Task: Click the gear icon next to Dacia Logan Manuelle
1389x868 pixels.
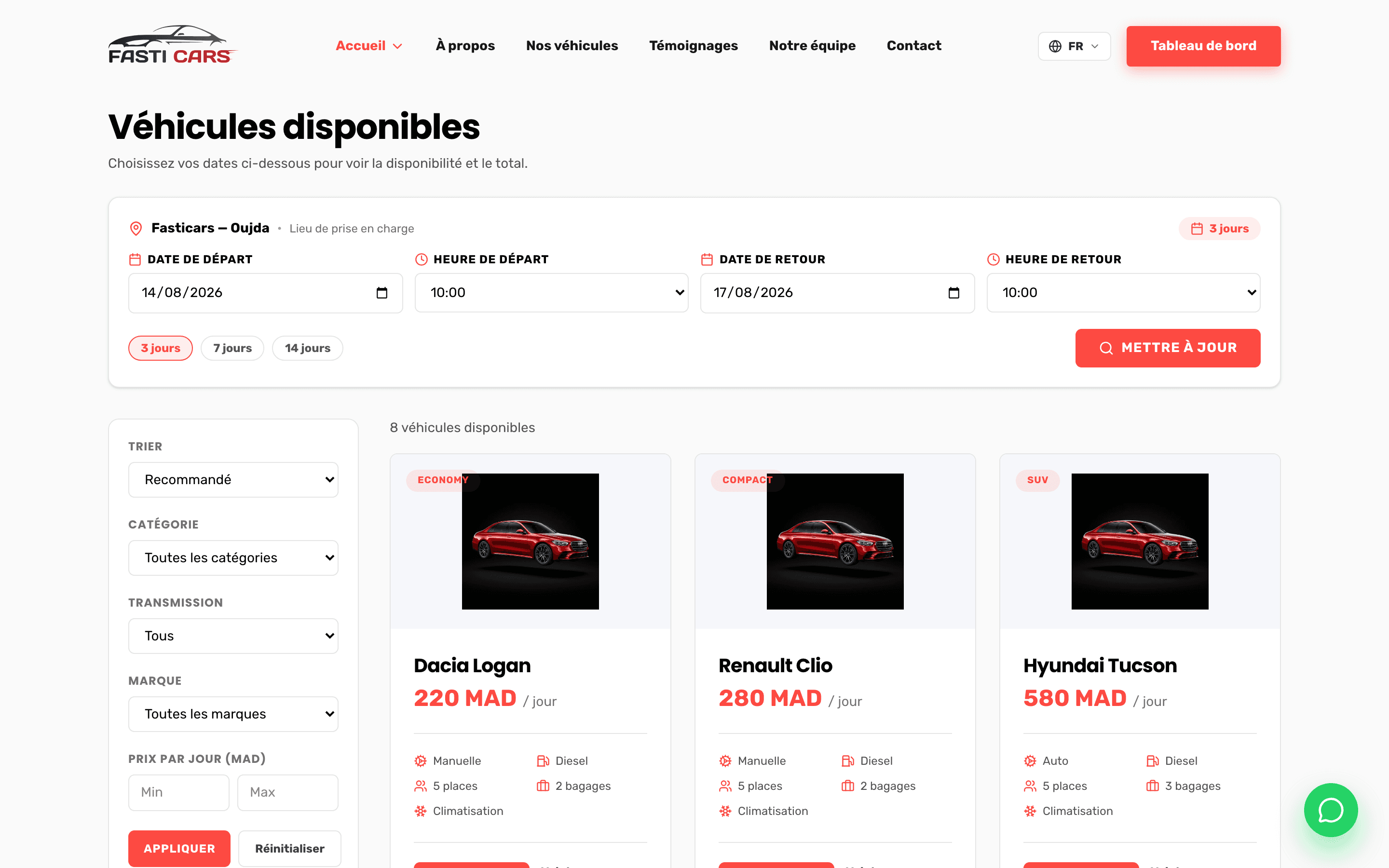Action: click(421, 761)
